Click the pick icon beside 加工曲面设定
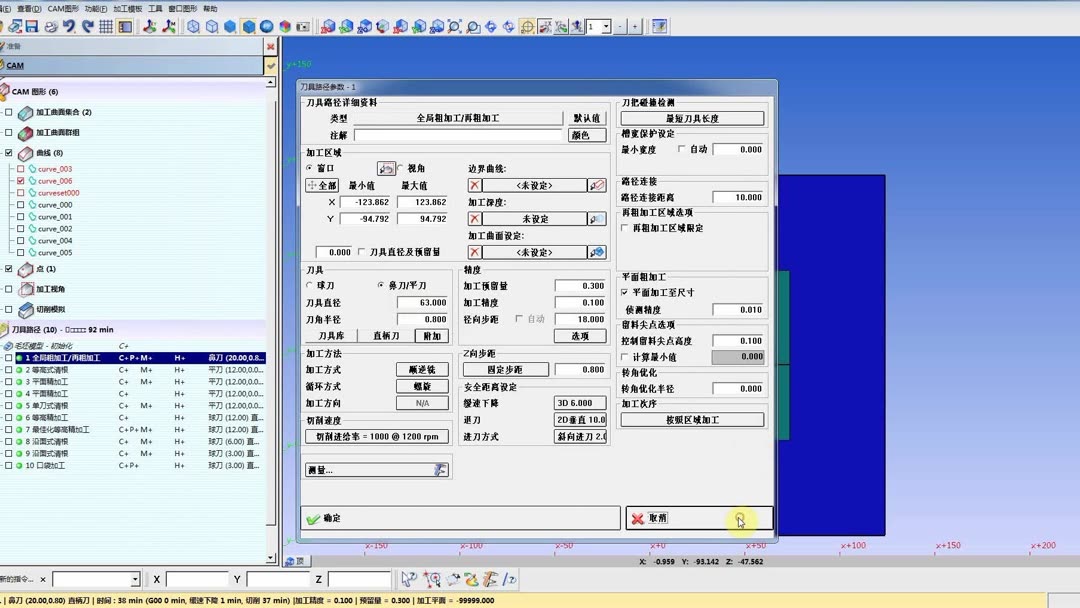1080x608 pixels. coord(597,251)
